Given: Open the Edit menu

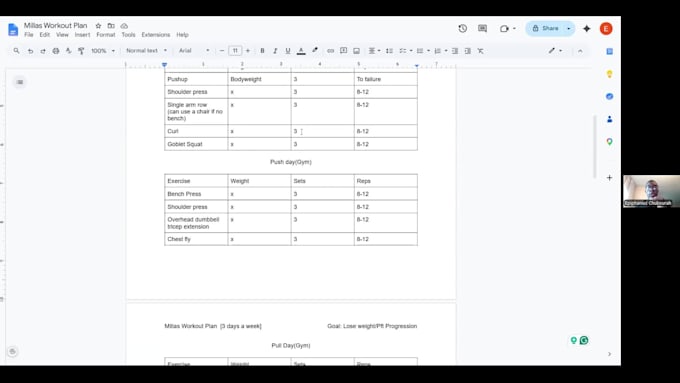Looking at the screenshot, I should (45, 35).
